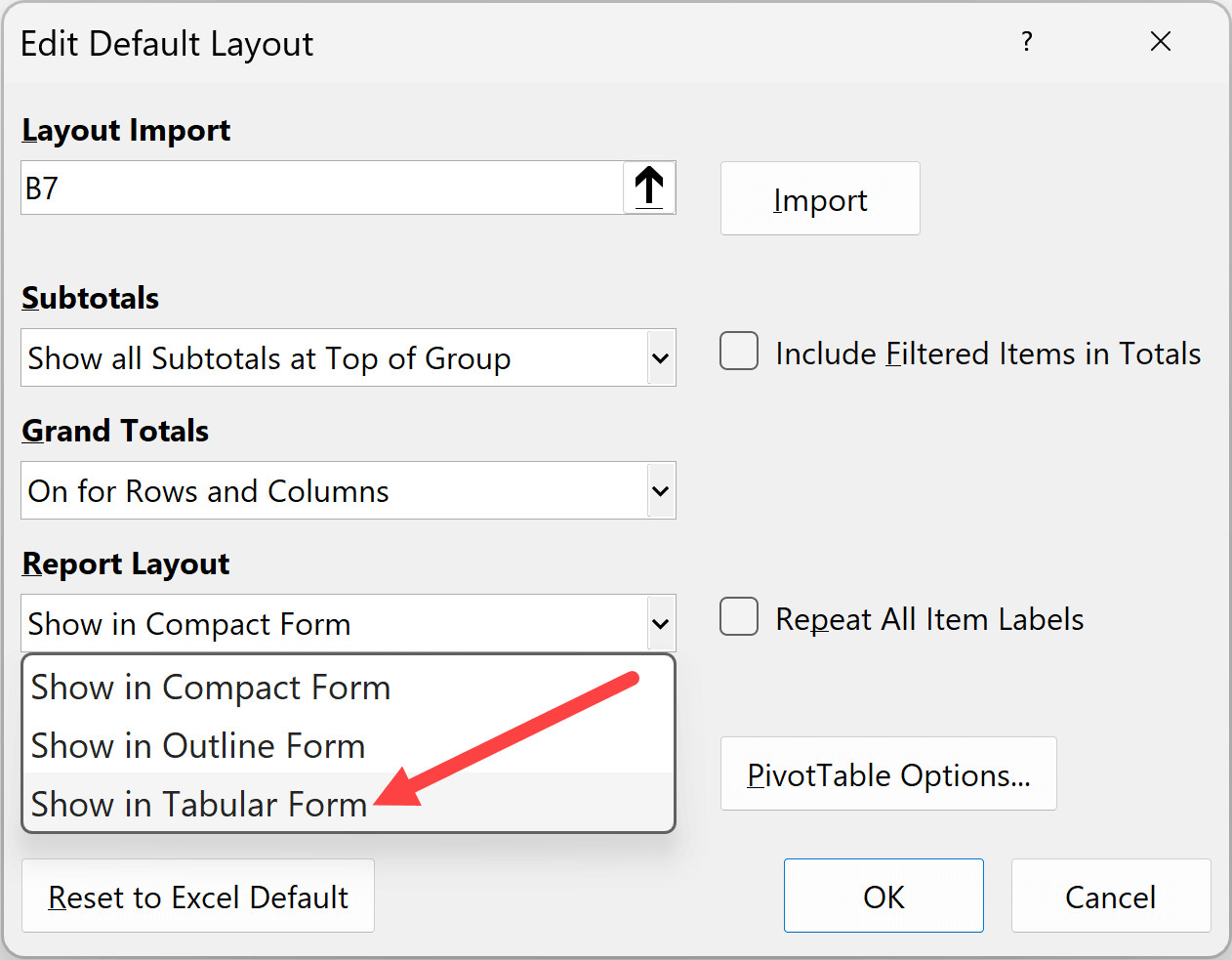This screenshot has height=960, width=1232.
Task: Close the Edit Default Layout dialog
Action: tap(1160, 42)
